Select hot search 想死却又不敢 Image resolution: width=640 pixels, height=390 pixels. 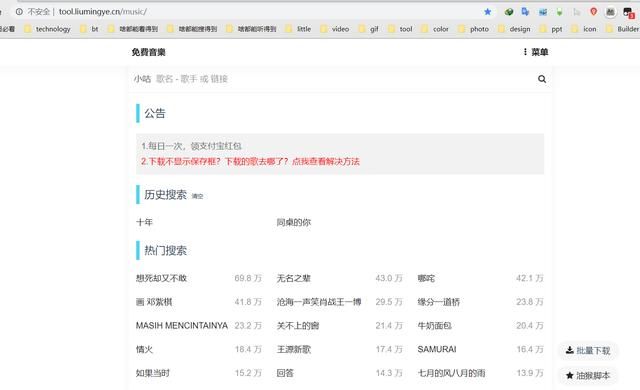[x=162, y=278]
